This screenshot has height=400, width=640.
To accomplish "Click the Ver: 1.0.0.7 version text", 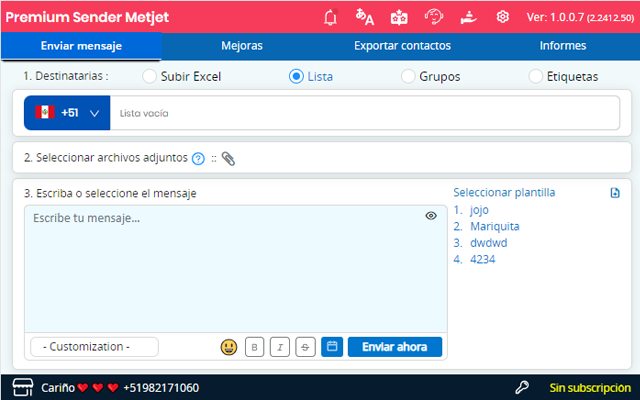I will tap(580, 18).
